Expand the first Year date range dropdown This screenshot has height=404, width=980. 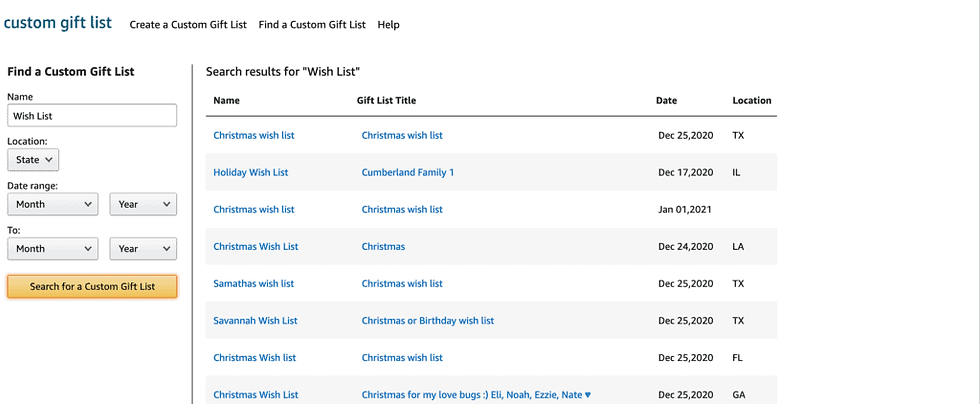(143, 204)
